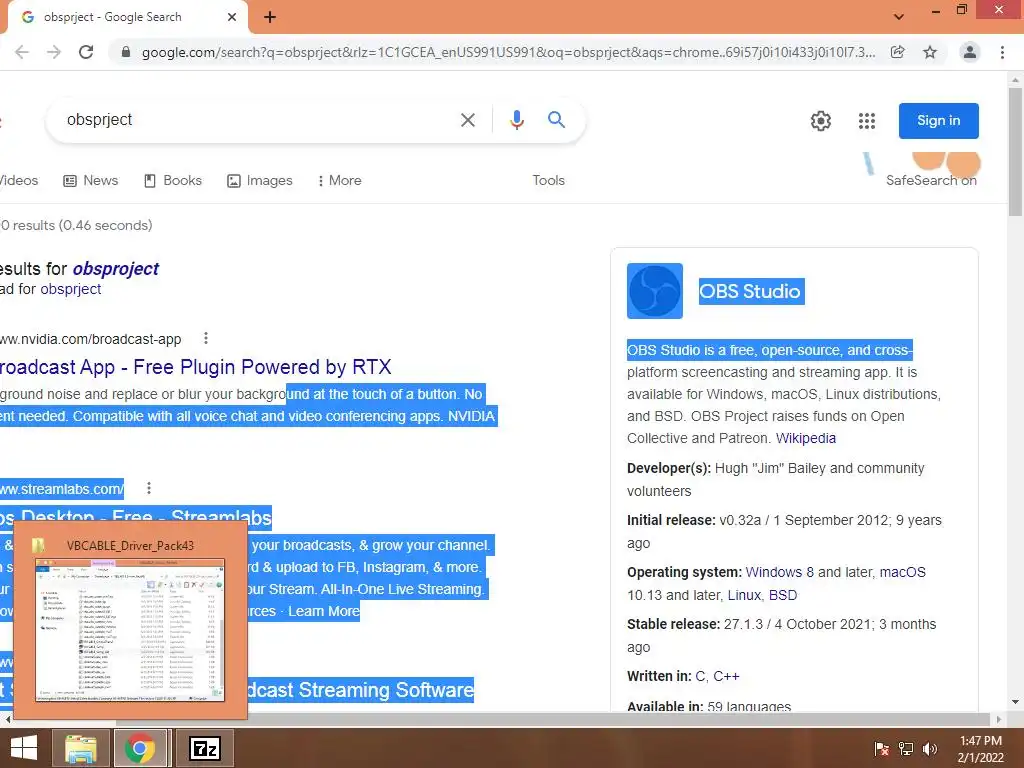Open a new browser tab
Image resolution: width=1024 pixels, height=768 pixels.
tap(270, 17)
